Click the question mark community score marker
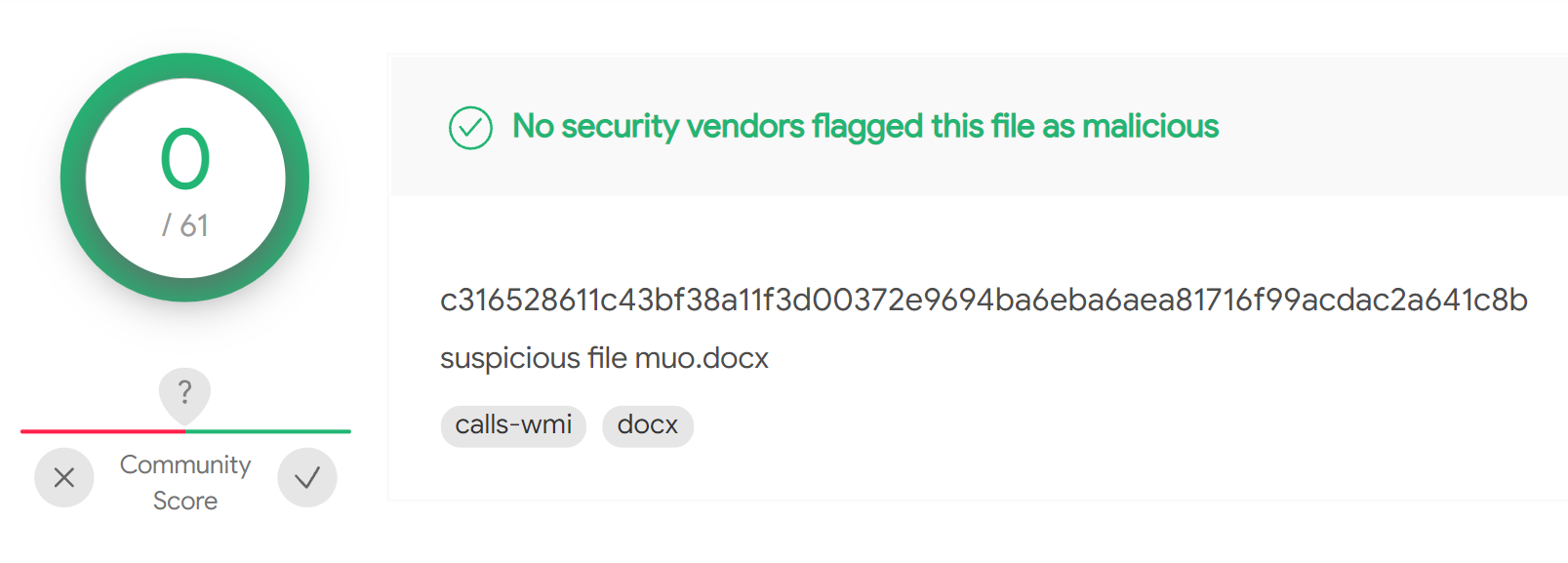Viewport: 1568px width, 563px height. (x=184, y=392)
